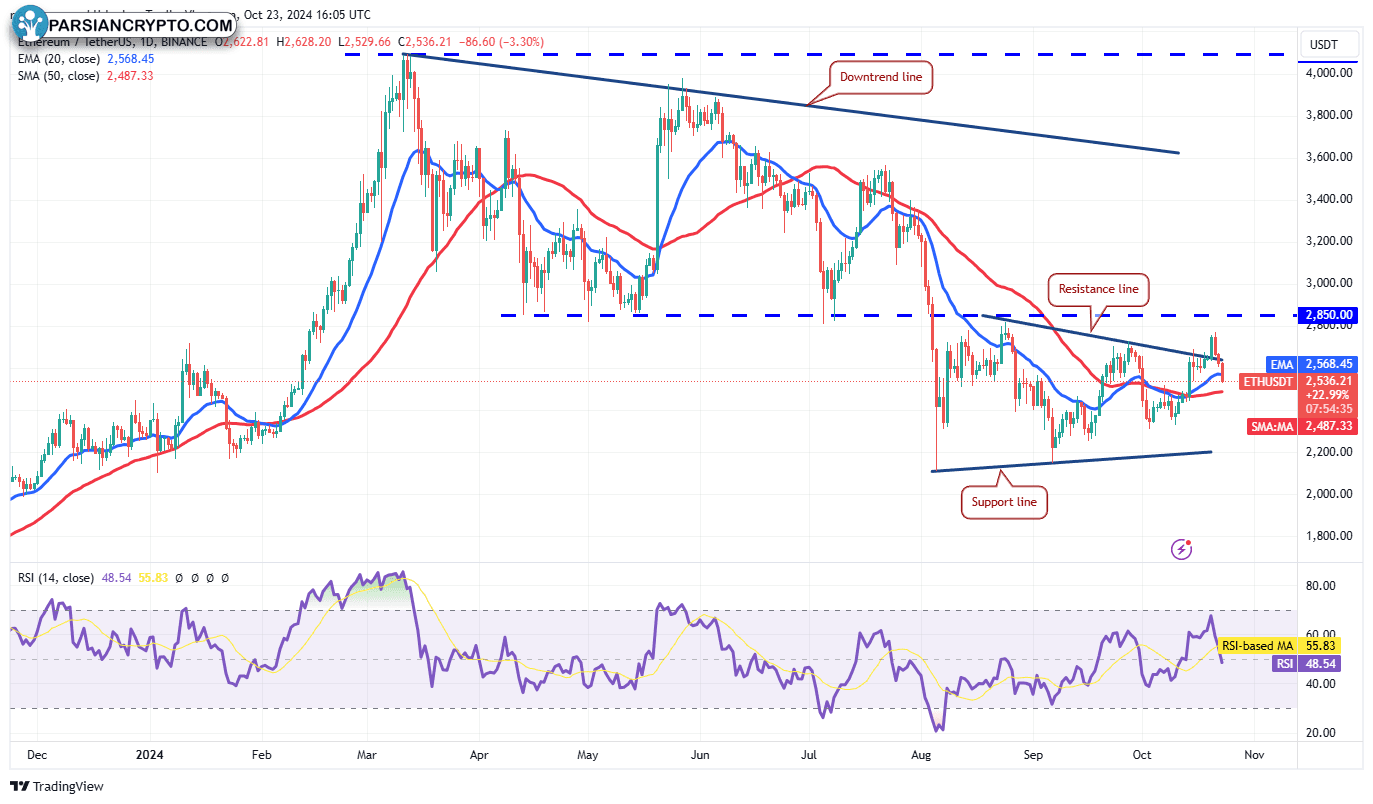Click the blue EMA price axis tag

(1280, 365)
